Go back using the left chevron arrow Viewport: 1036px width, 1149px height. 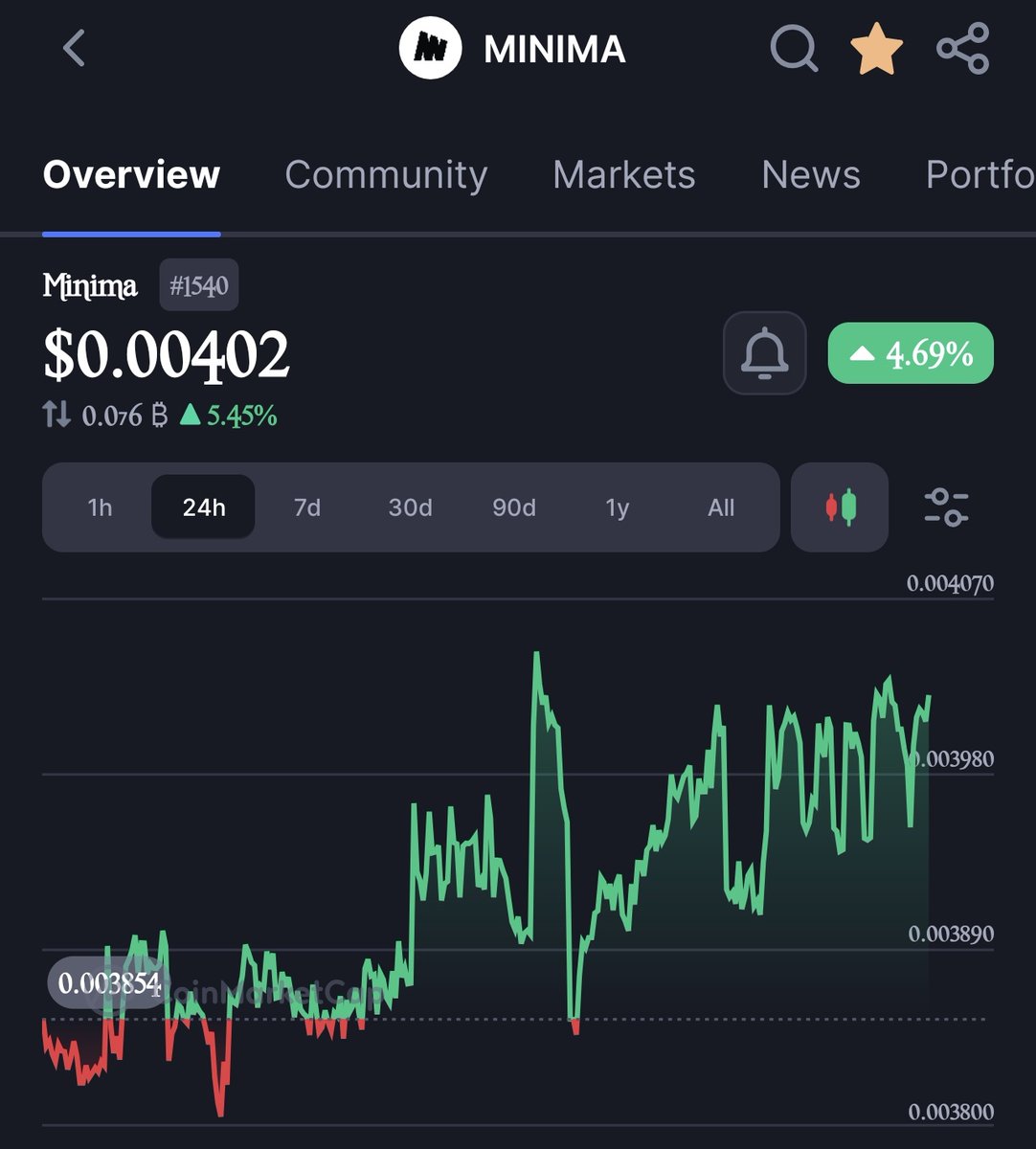point(74,49)
